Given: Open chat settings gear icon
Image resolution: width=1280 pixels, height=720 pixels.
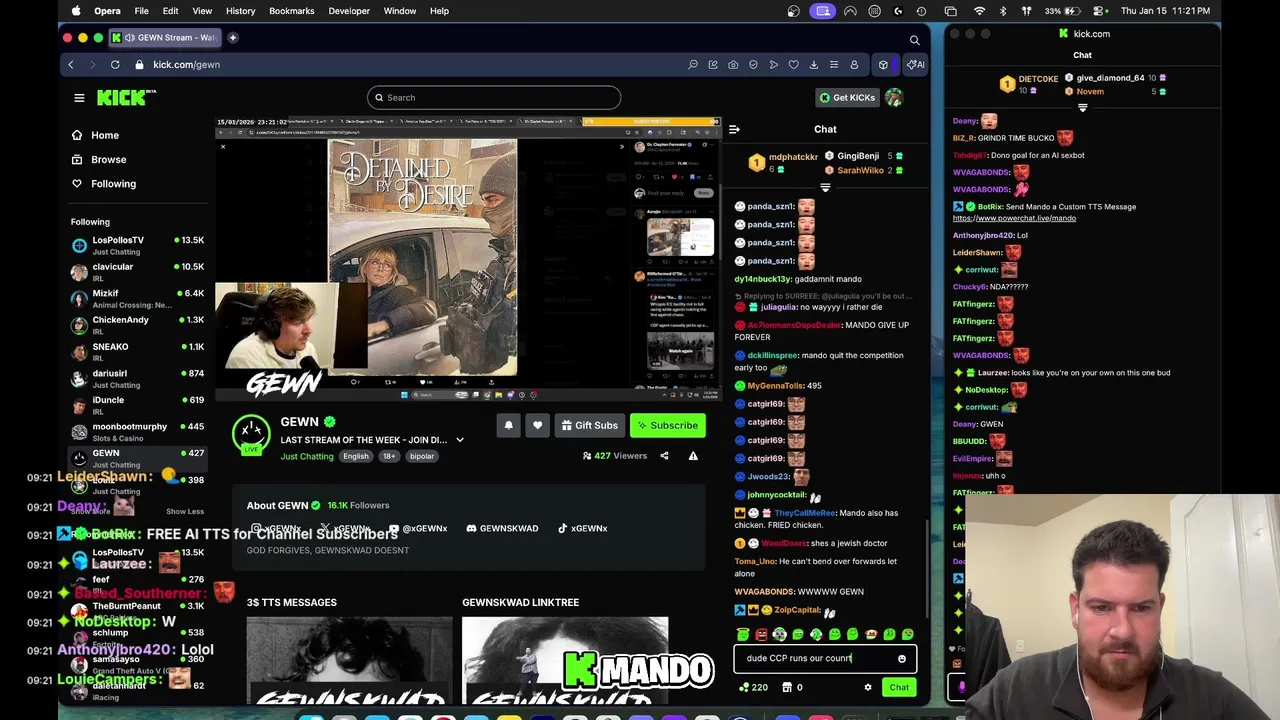Looking at the screenshot, I should tap(868, 688).
